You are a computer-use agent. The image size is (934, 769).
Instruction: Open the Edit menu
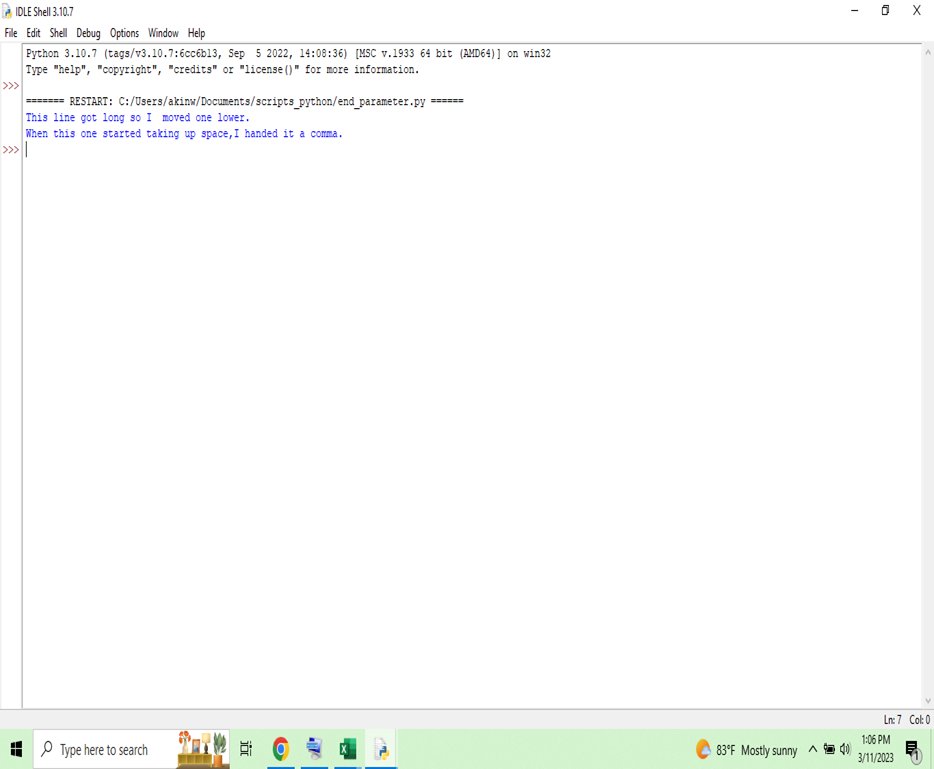33,33
